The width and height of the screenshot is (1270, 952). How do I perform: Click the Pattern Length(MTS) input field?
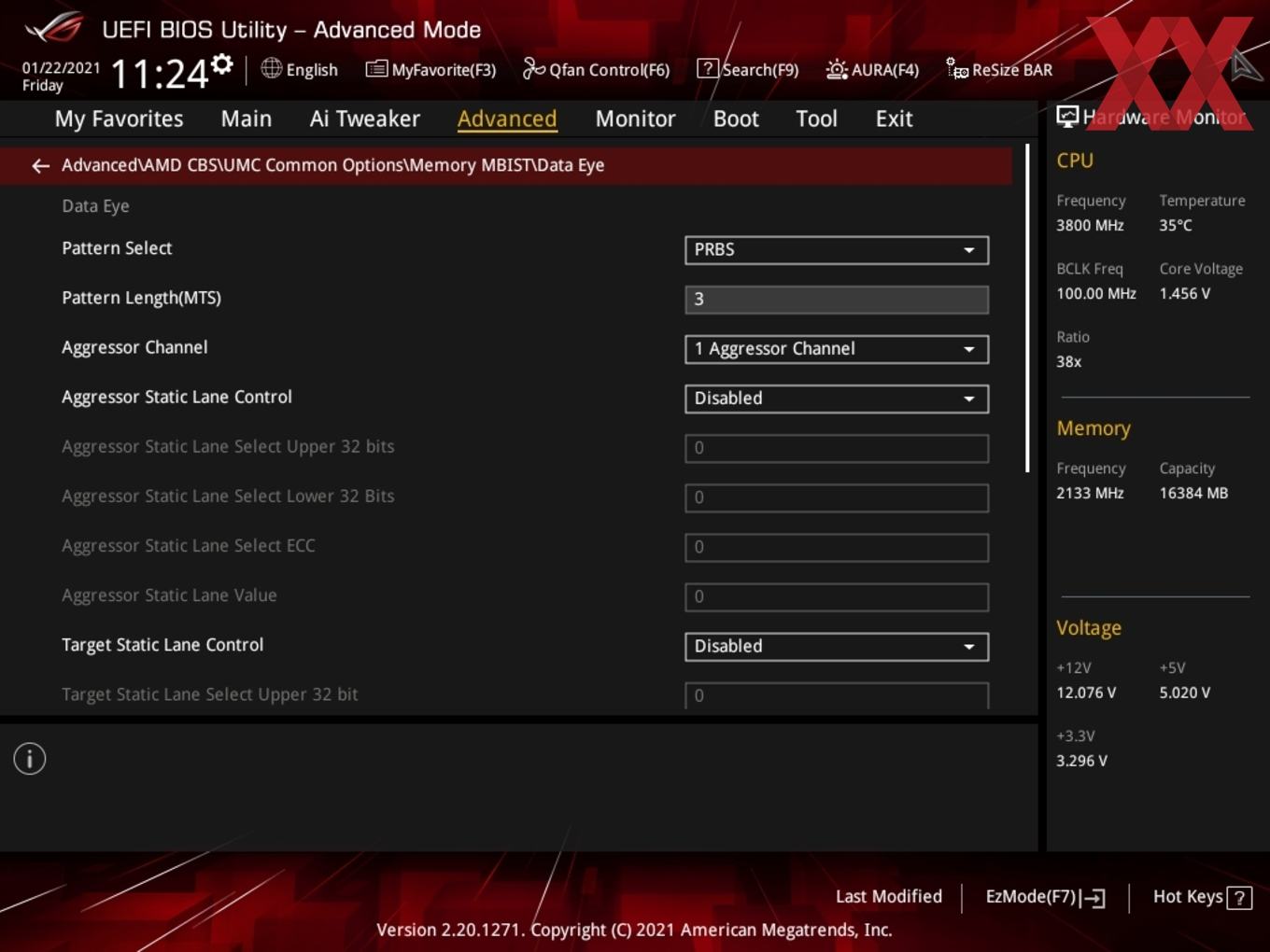pos(837,300)
